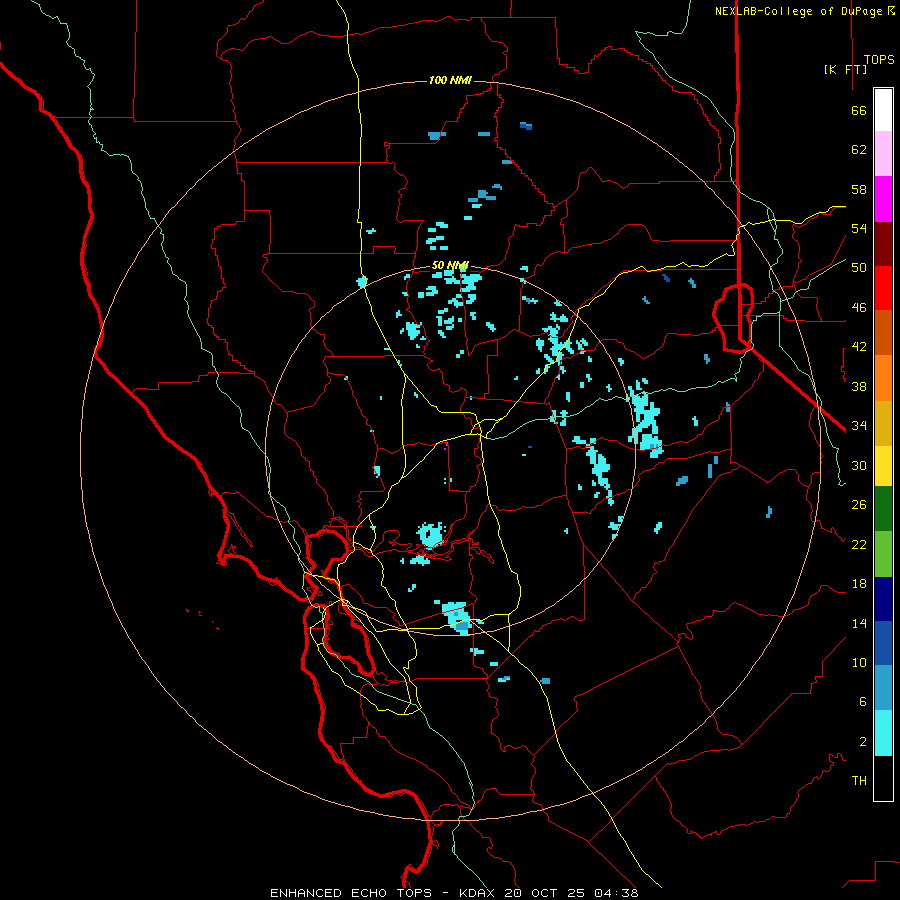
Task: Click the KDAX radar site identifier
Action: 479,893
